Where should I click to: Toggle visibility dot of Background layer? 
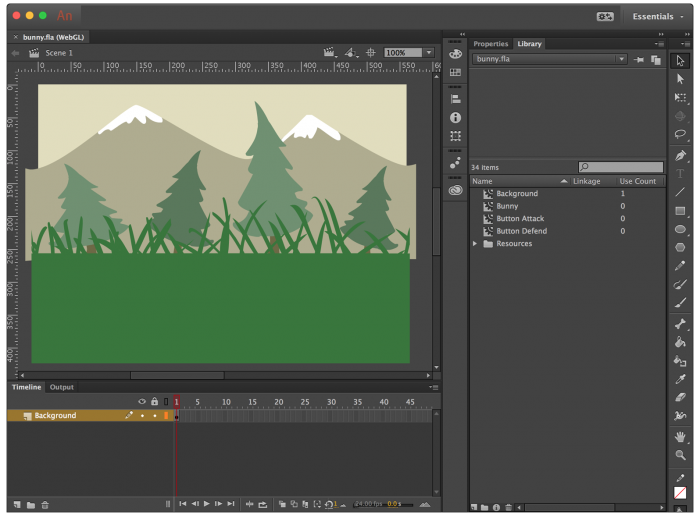[142, 415]
